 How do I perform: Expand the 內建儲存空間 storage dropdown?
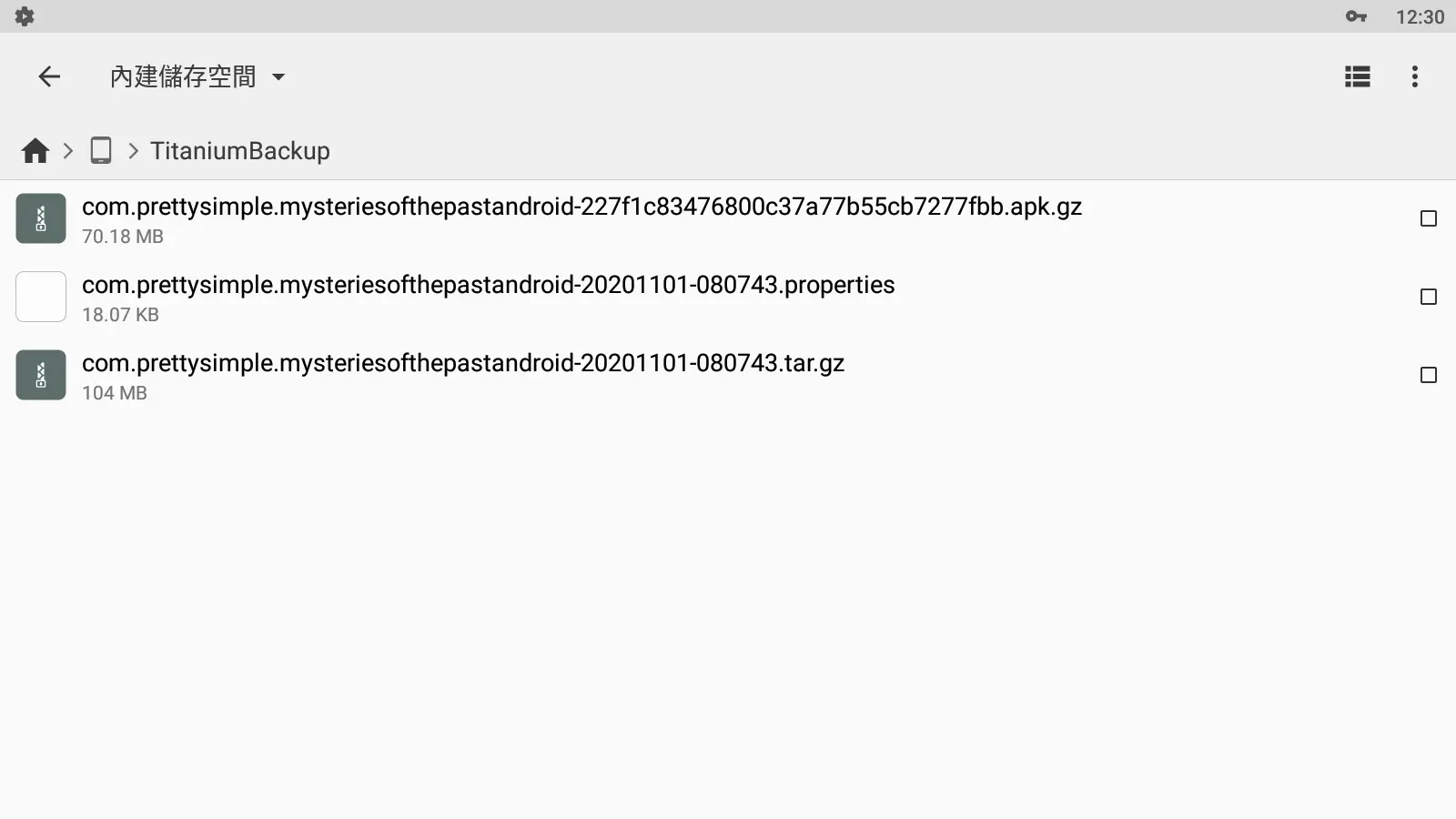(x=197, y=76)
